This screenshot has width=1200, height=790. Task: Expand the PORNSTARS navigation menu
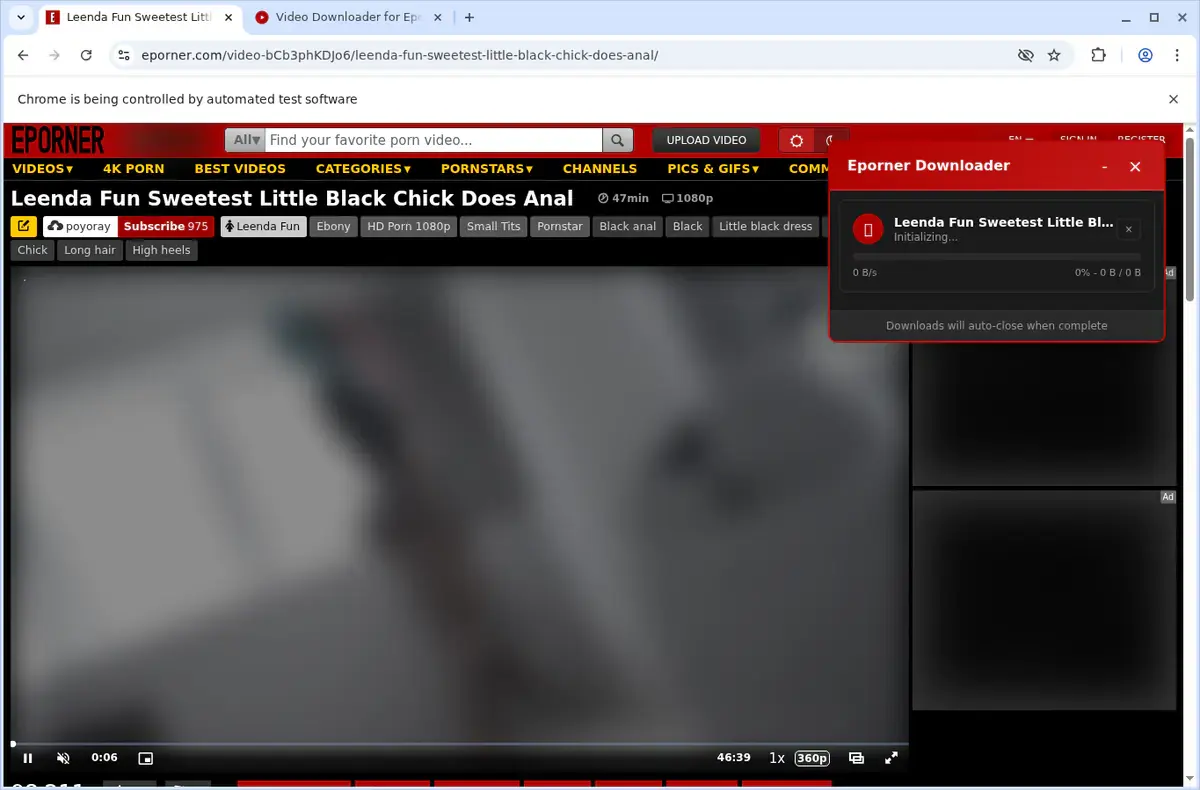click(487, 169)
